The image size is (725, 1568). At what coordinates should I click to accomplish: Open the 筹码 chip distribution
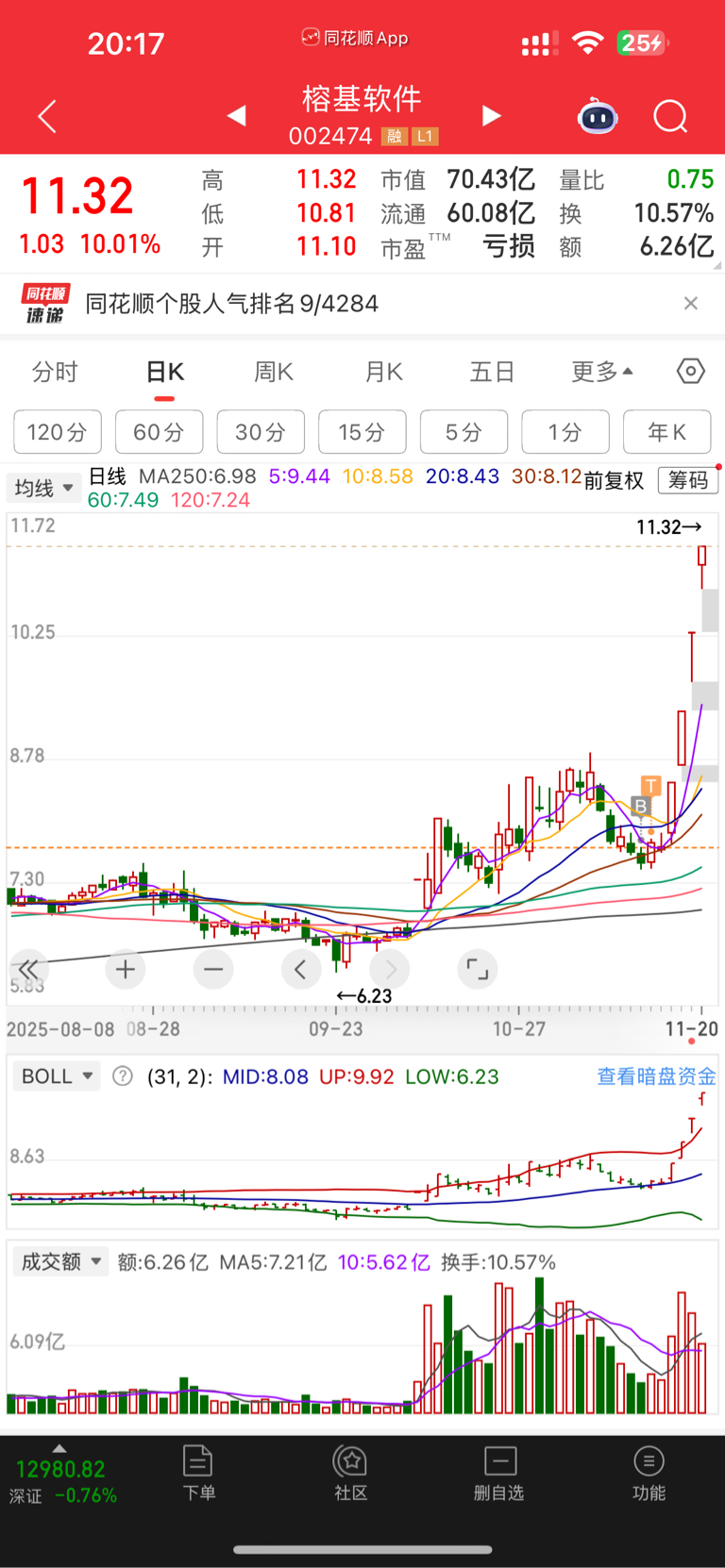(x=688, y=480)
